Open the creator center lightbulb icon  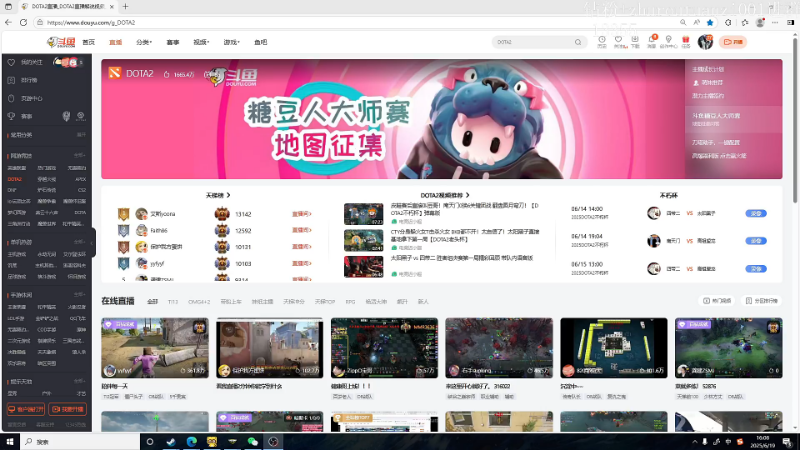click(668, 42)
